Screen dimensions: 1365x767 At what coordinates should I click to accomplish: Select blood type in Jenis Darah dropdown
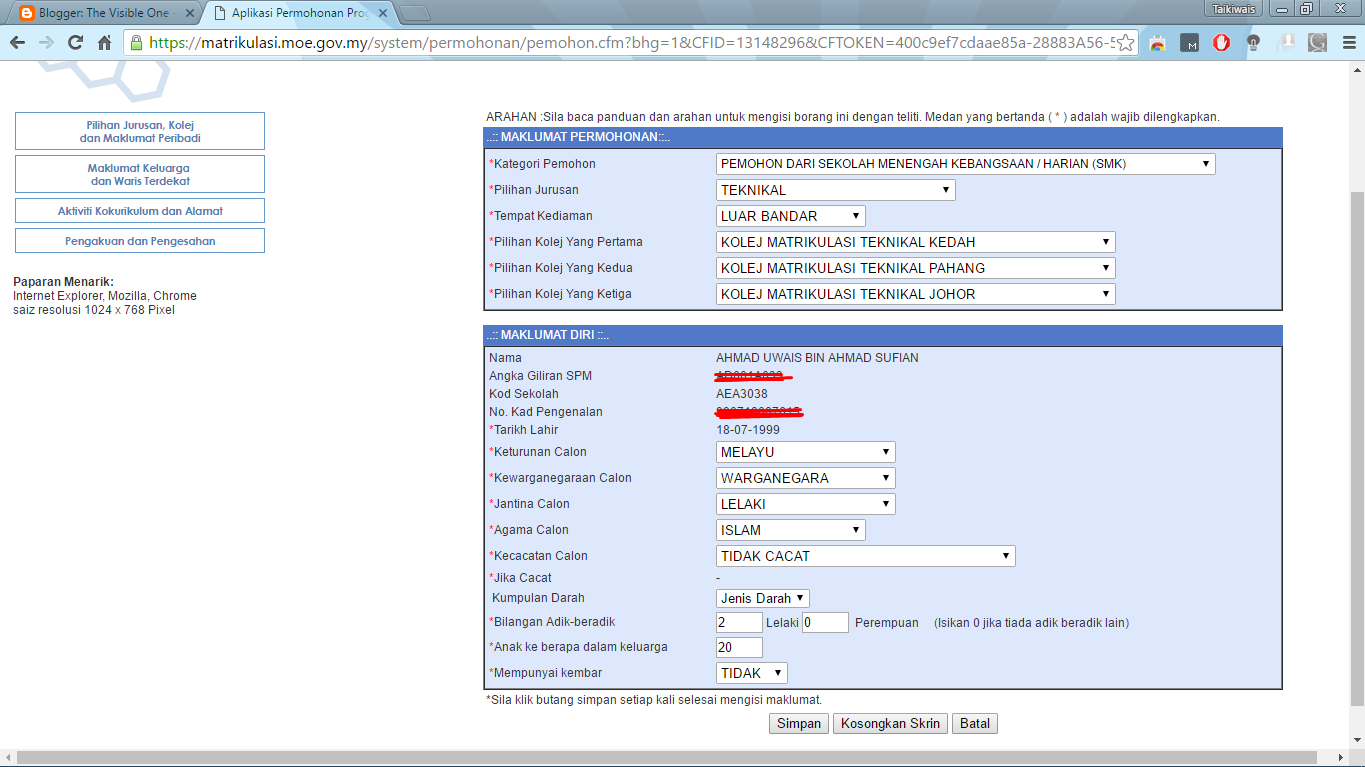763,598
